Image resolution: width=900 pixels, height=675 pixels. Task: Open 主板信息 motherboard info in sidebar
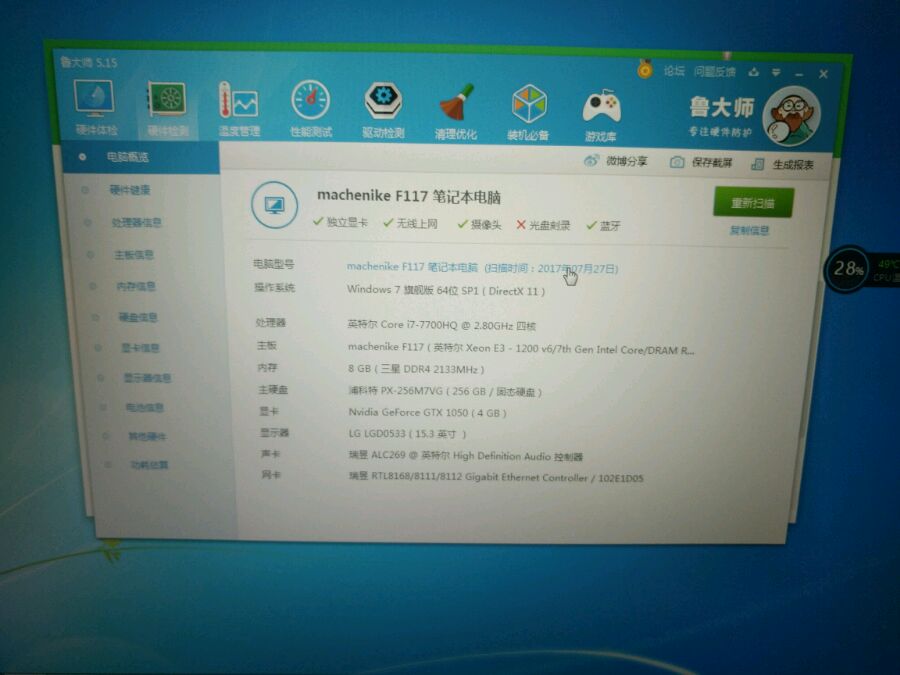click(133, 254)
